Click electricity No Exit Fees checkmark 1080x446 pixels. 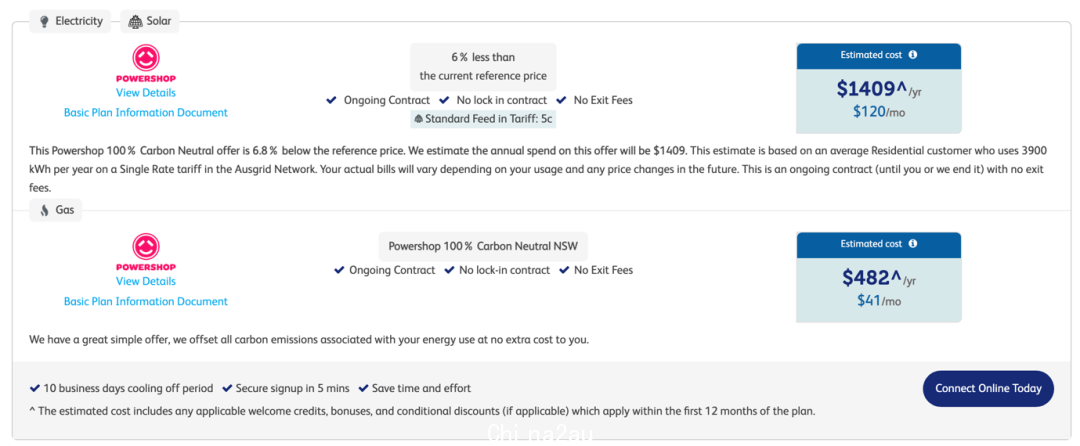561,100
